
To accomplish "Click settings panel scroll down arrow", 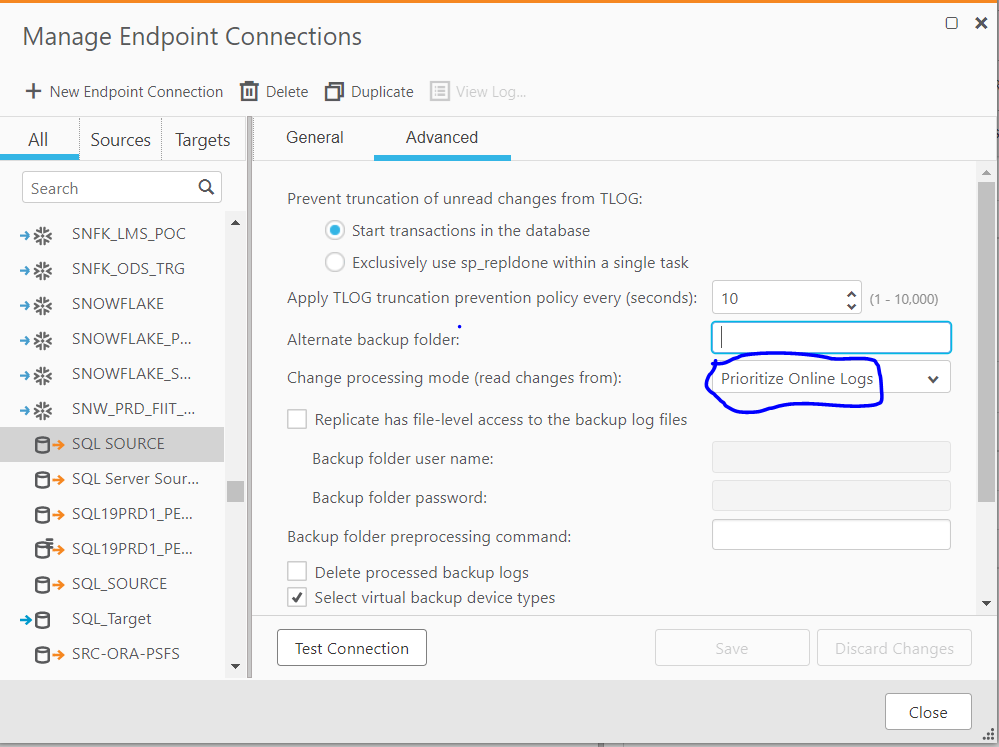I will point(986,604).
